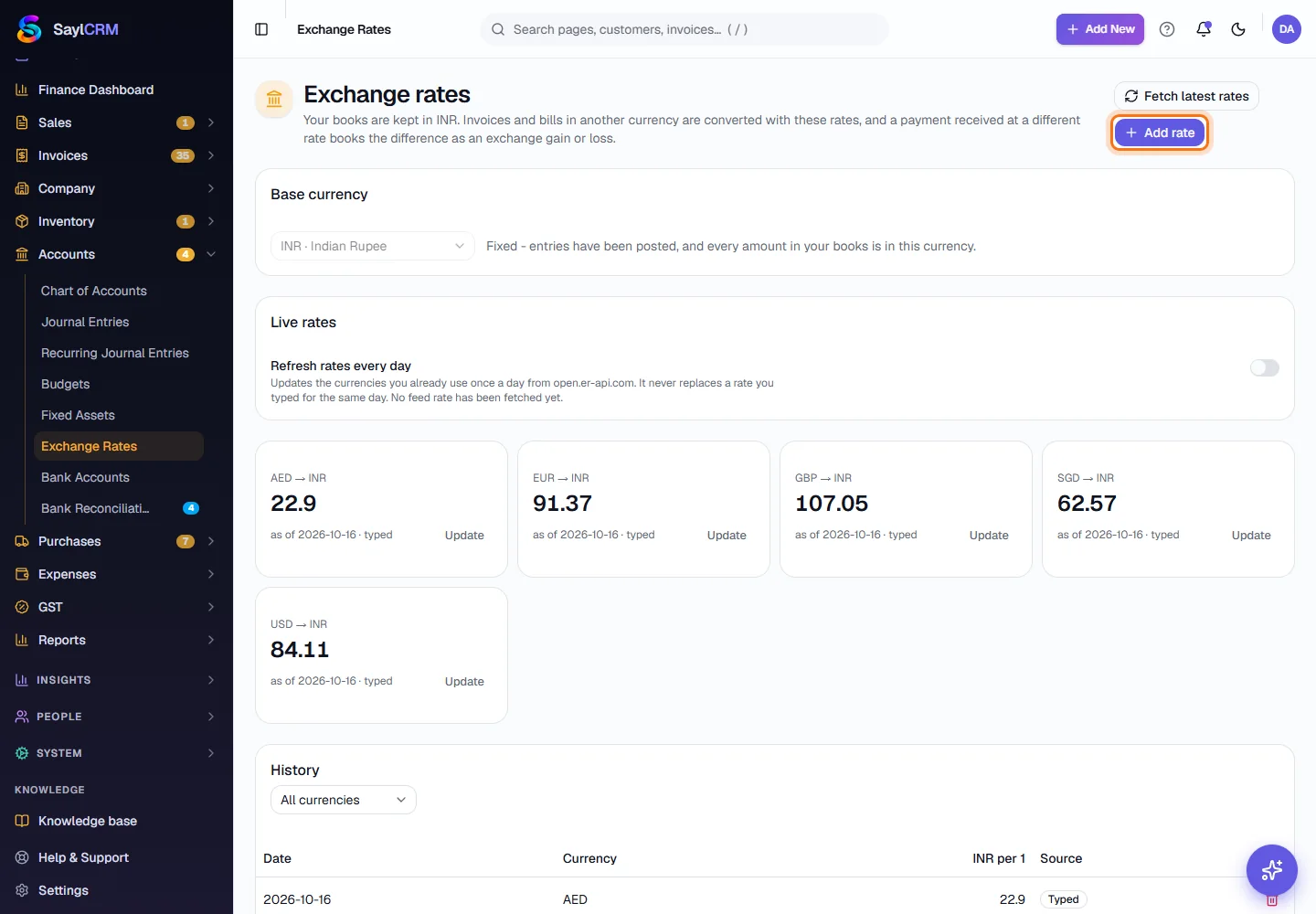
Task: Expand the INSIGHTS section chevron
Action: click(211, 680)
